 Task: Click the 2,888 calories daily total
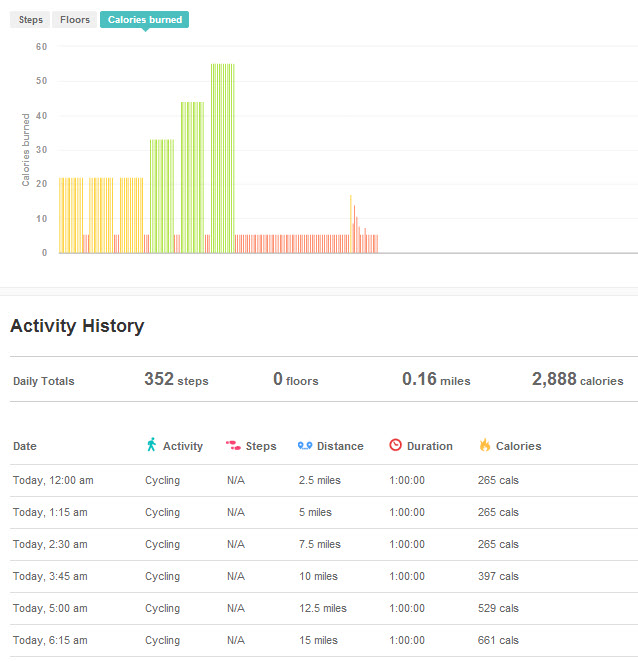point(578,379)
